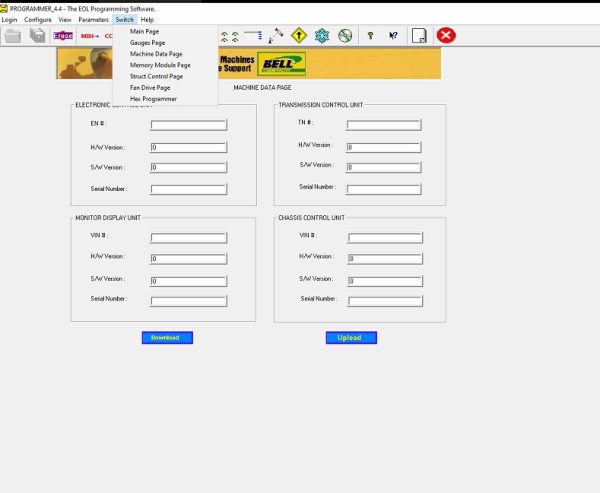Click the TRANSMISSION CONTROL UNIT group label
Image resolution: width=600 pixels, height=493 pixels.
pos(321,105)
